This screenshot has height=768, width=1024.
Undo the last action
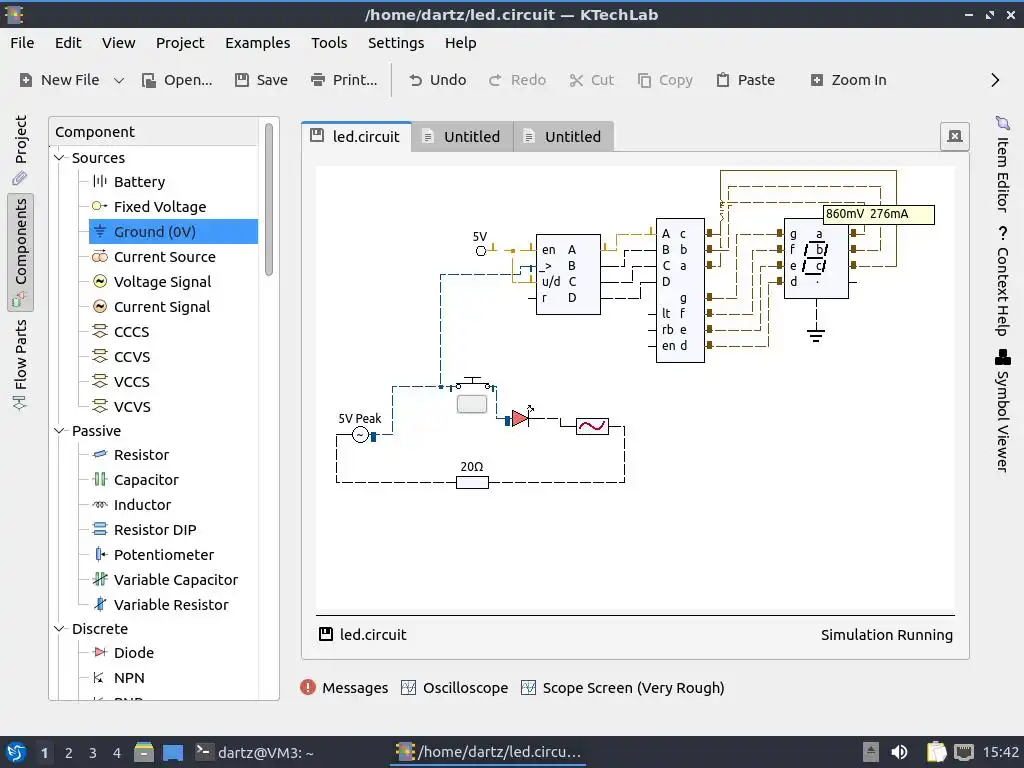tap(438, 80)
